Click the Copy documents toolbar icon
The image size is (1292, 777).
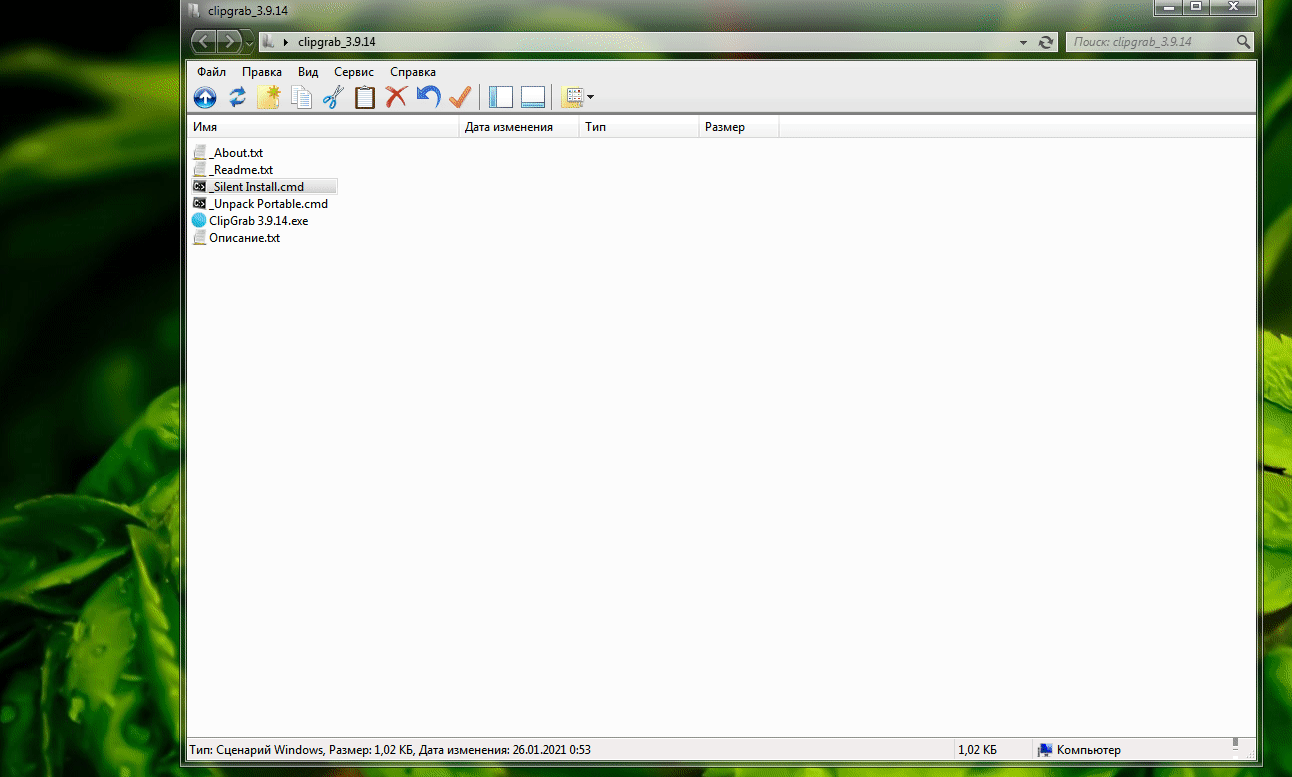pos(301,97)
